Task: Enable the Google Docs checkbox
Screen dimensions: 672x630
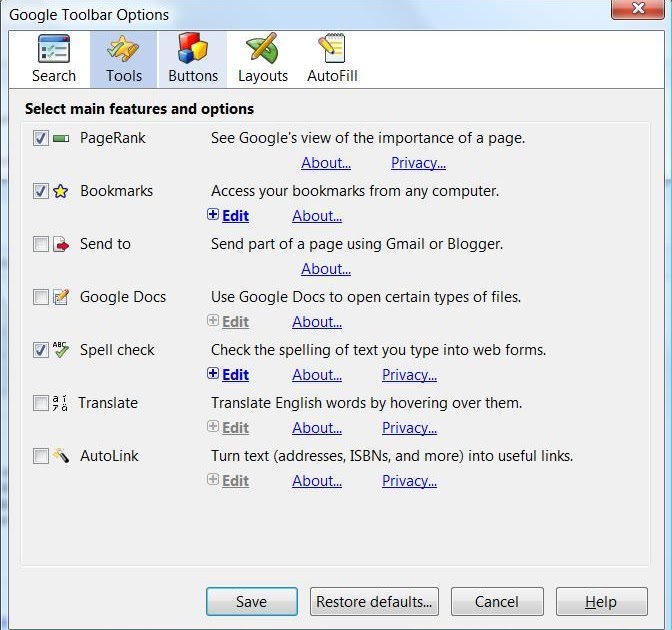Action: click(41, 297)
